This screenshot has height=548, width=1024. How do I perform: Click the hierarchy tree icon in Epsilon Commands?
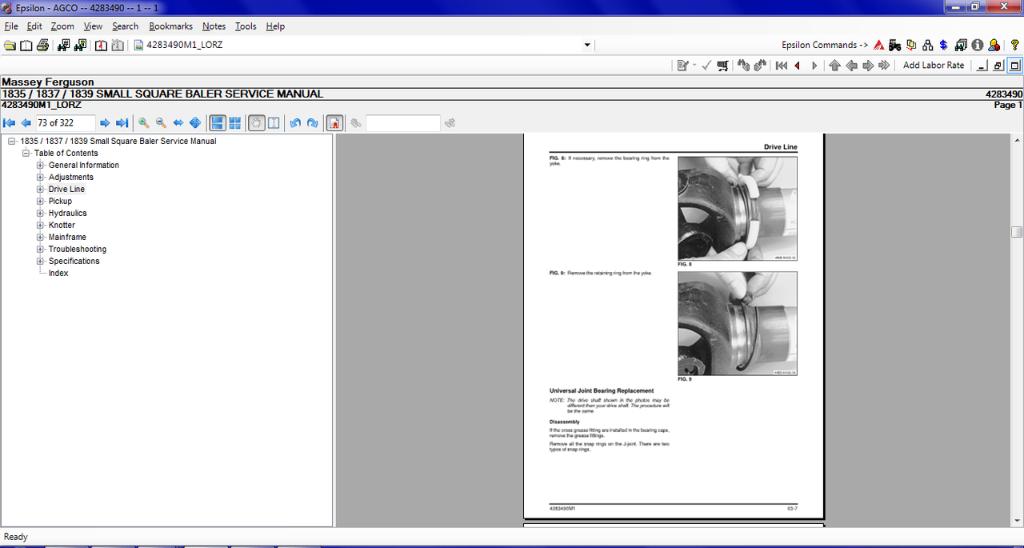point(927,45)
